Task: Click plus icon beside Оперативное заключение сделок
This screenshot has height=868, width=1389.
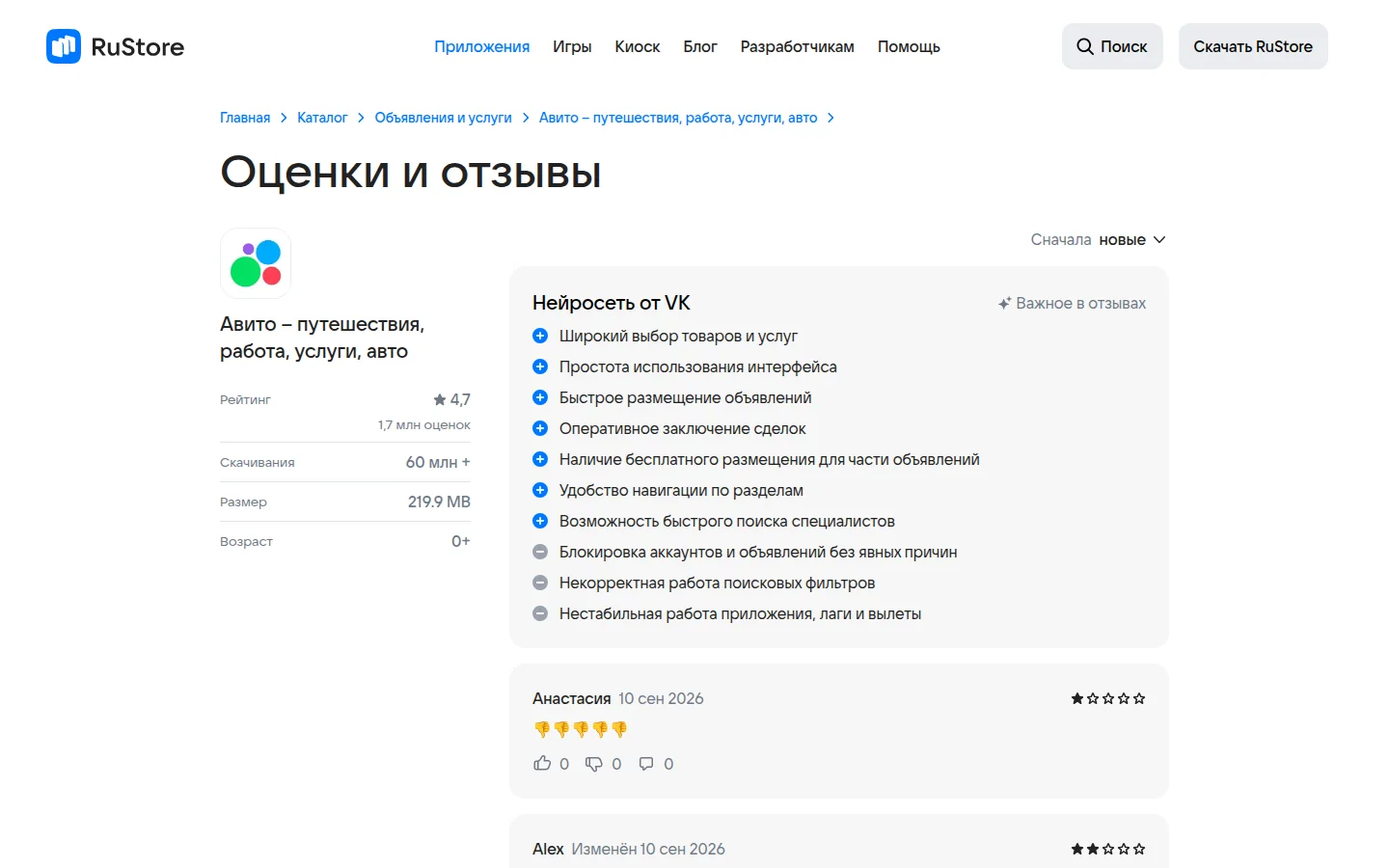Action: 540,428
